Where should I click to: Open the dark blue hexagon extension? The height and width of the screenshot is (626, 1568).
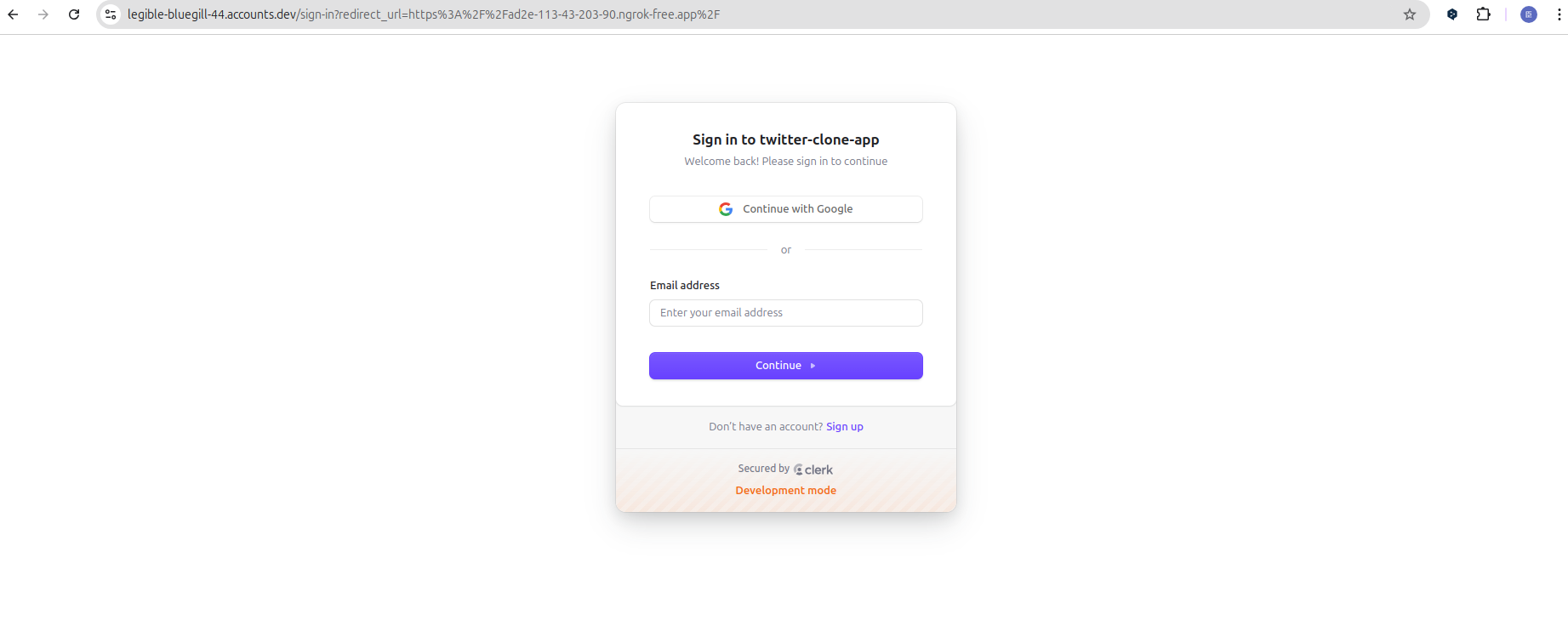(x=1452, y=14)
